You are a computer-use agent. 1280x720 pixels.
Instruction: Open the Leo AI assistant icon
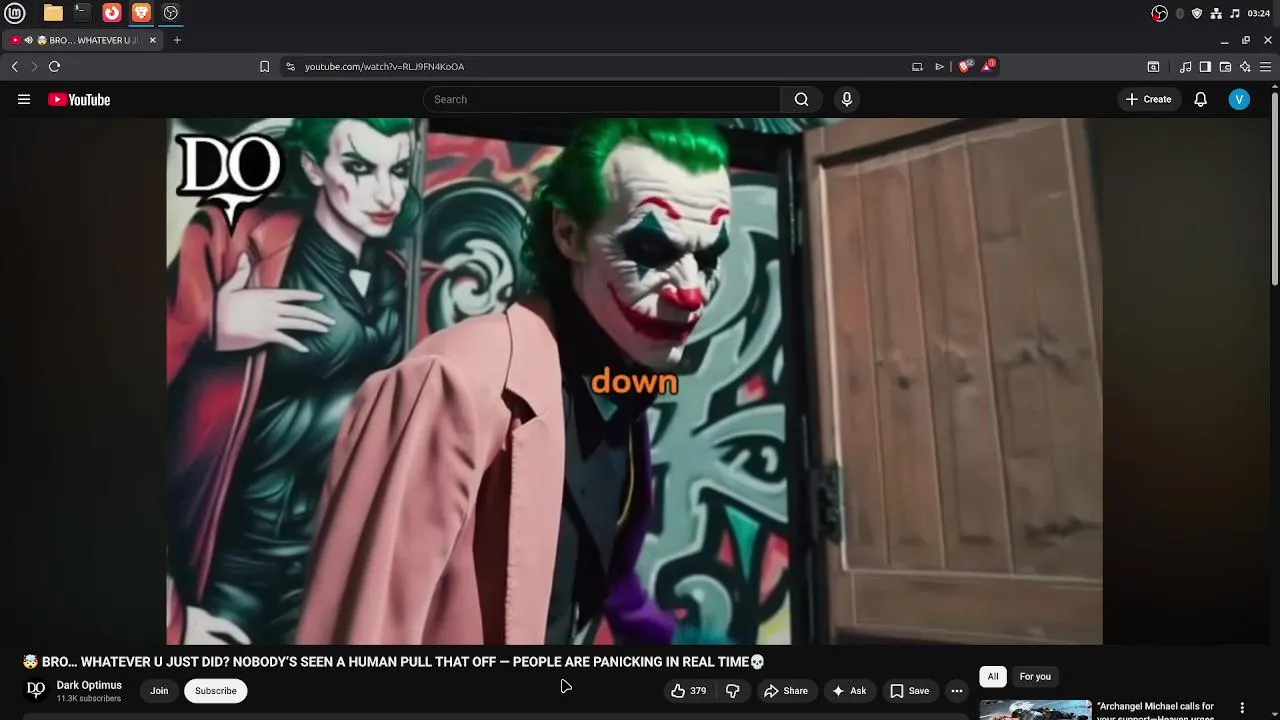point(1245,67)
